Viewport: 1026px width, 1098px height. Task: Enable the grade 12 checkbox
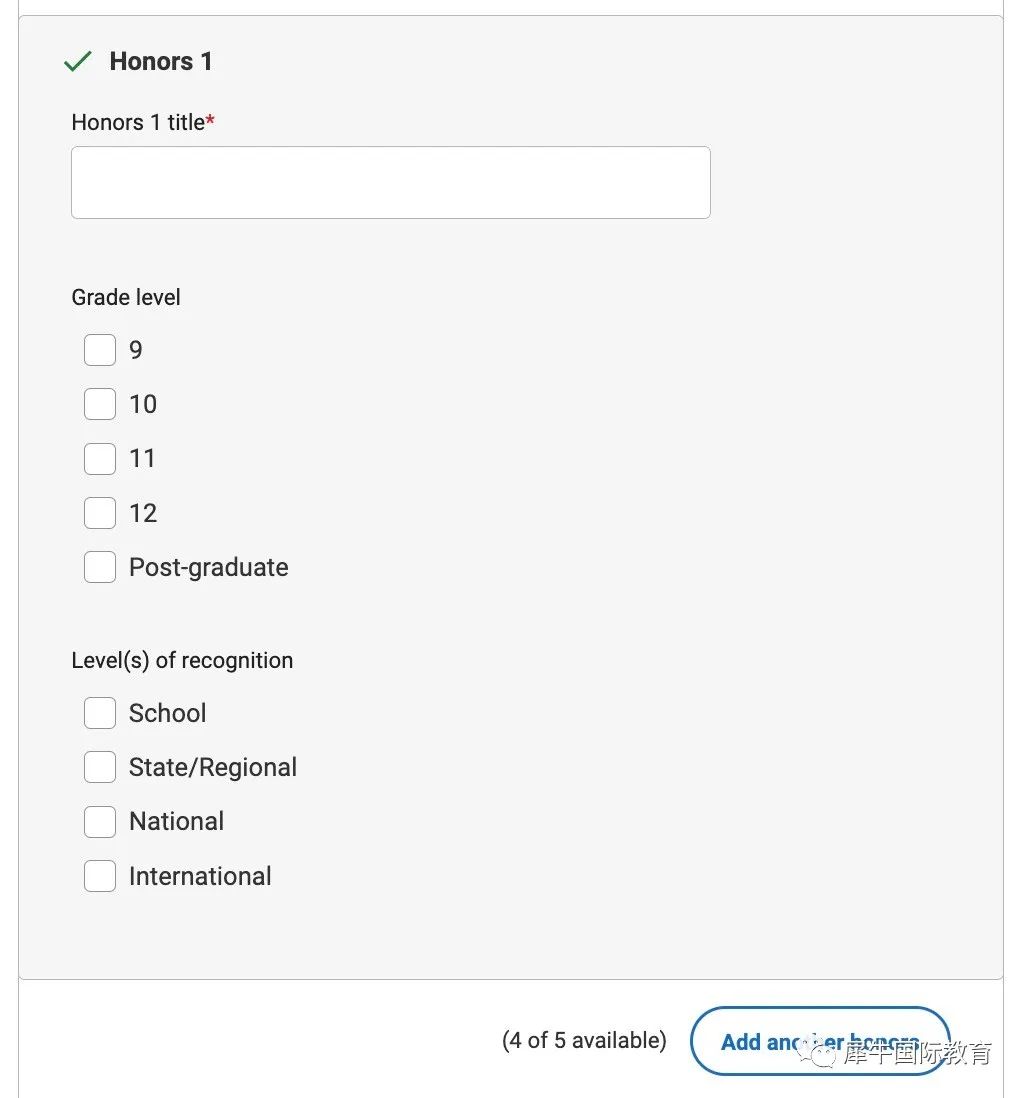pos(100,513)
